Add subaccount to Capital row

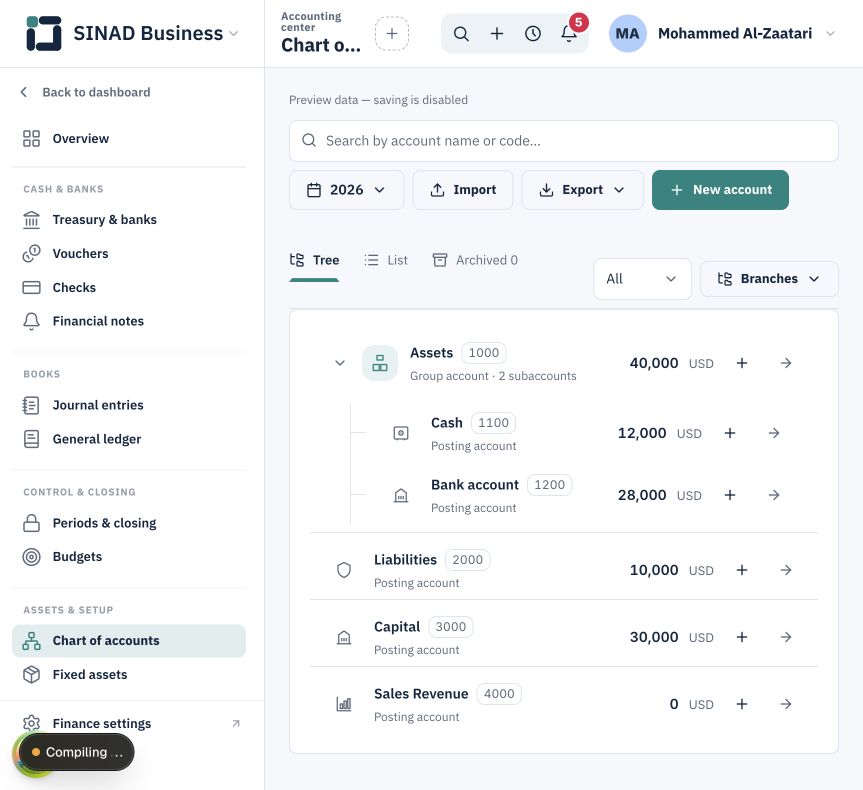click(742, 637)
